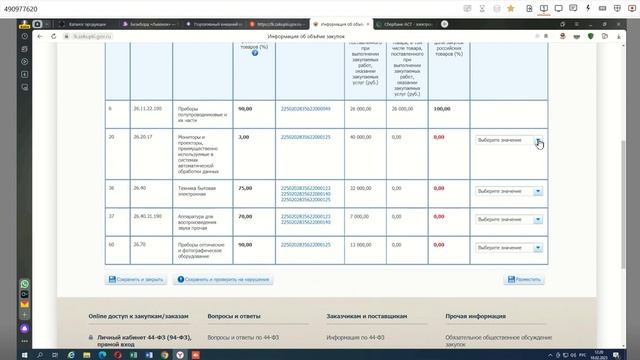This screenshot has height=360, width=640.
Task: Click the keyboard icon in the top toolbar
Action: coord(602,8)
